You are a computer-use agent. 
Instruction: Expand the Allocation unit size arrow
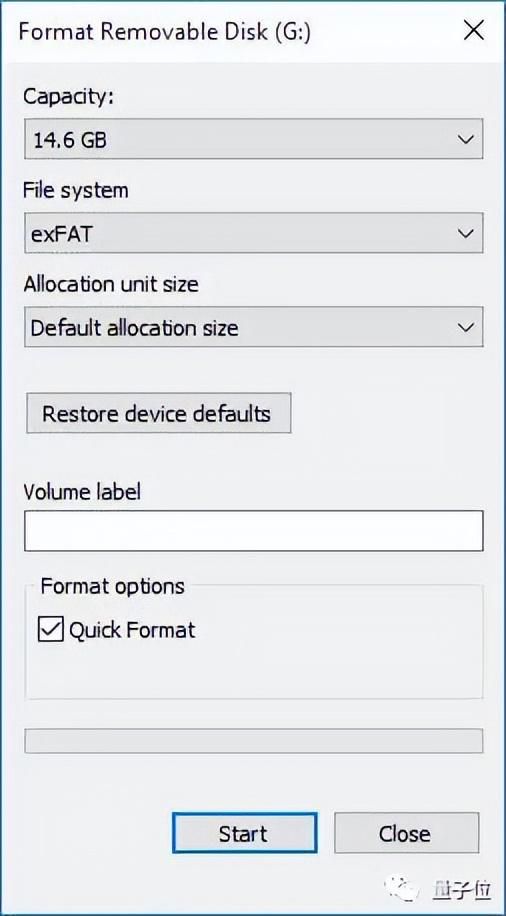pyautogui.click(x=465, y=328)
